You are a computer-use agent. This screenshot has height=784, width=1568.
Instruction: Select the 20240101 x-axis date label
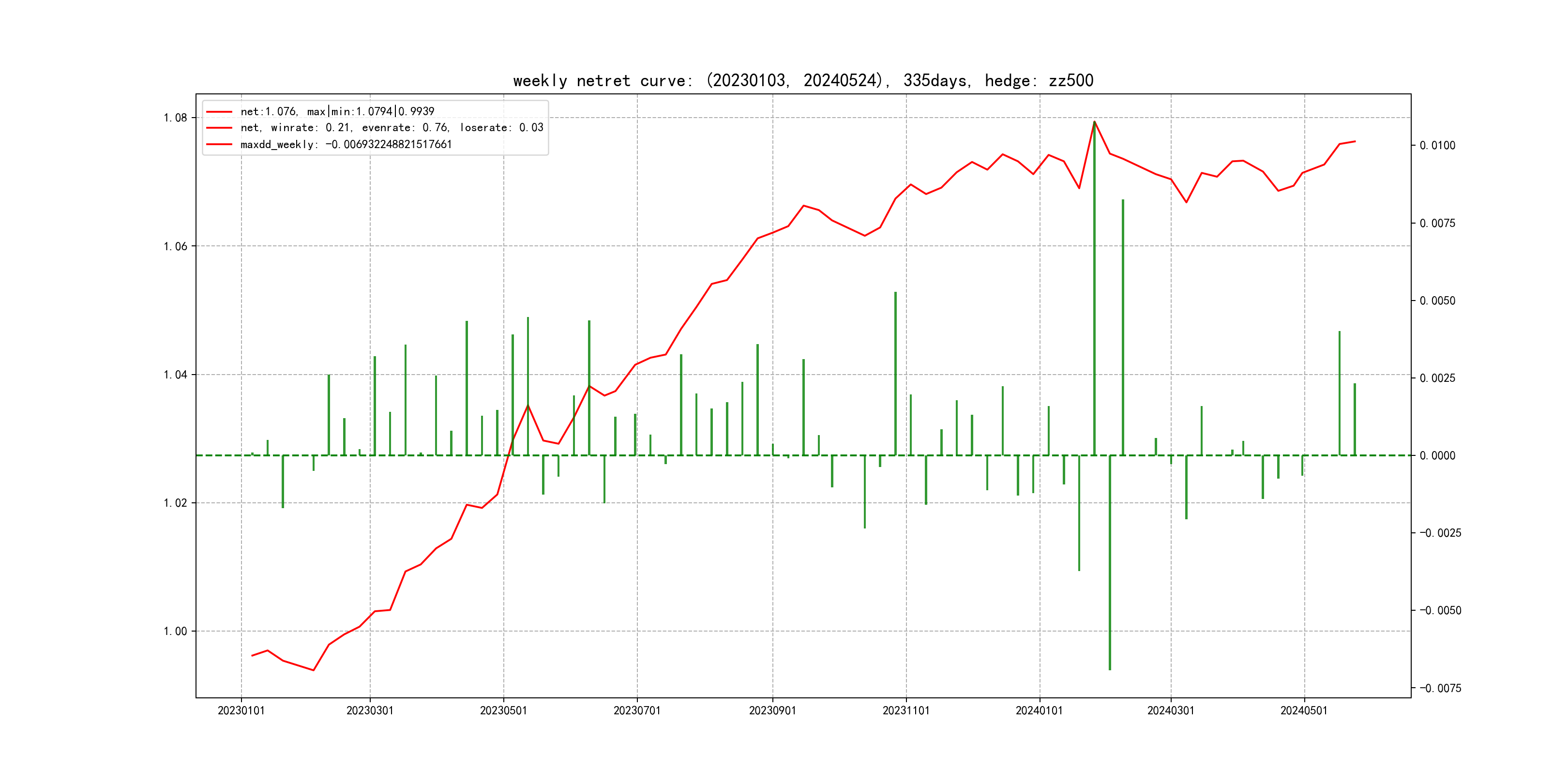[1039, 711]
